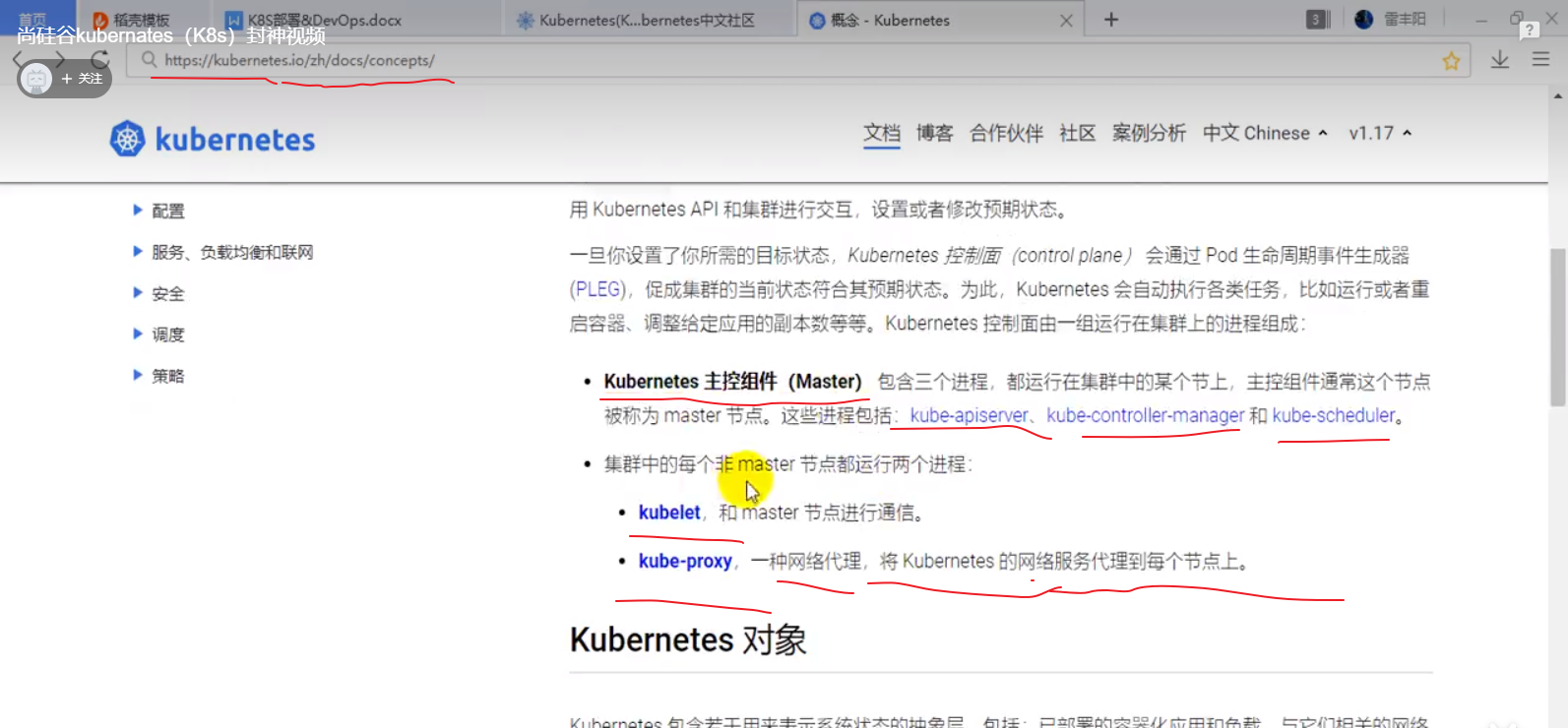Open the browser hamburger menu
Image resolution: width=1568 pixels, height=728 pixels.
[x=1540, y=60]
